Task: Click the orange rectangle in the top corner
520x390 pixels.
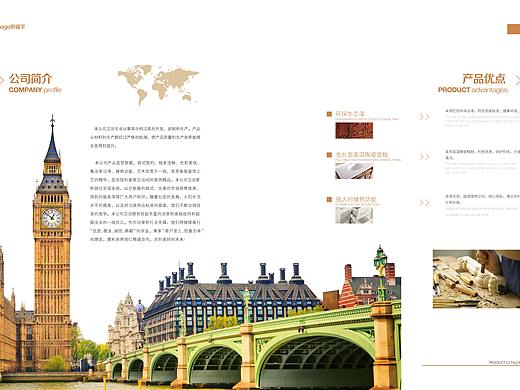Action: click(514, 29)
